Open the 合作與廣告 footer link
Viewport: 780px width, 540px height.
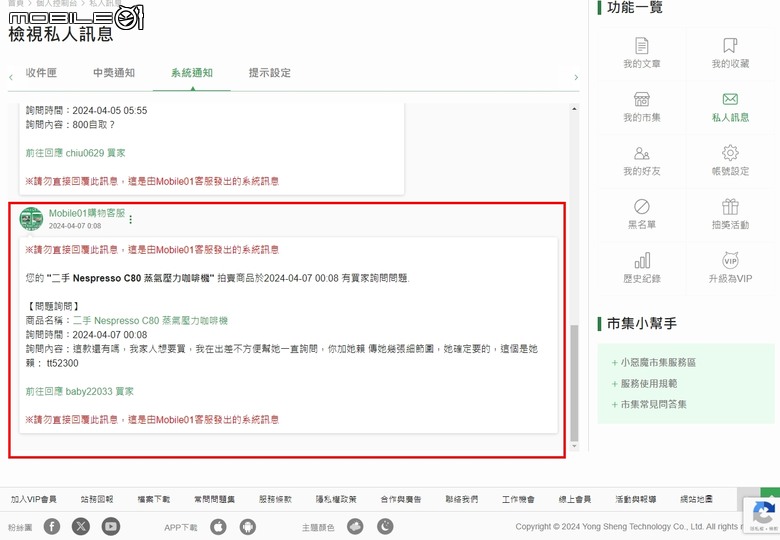click(401, 499)
